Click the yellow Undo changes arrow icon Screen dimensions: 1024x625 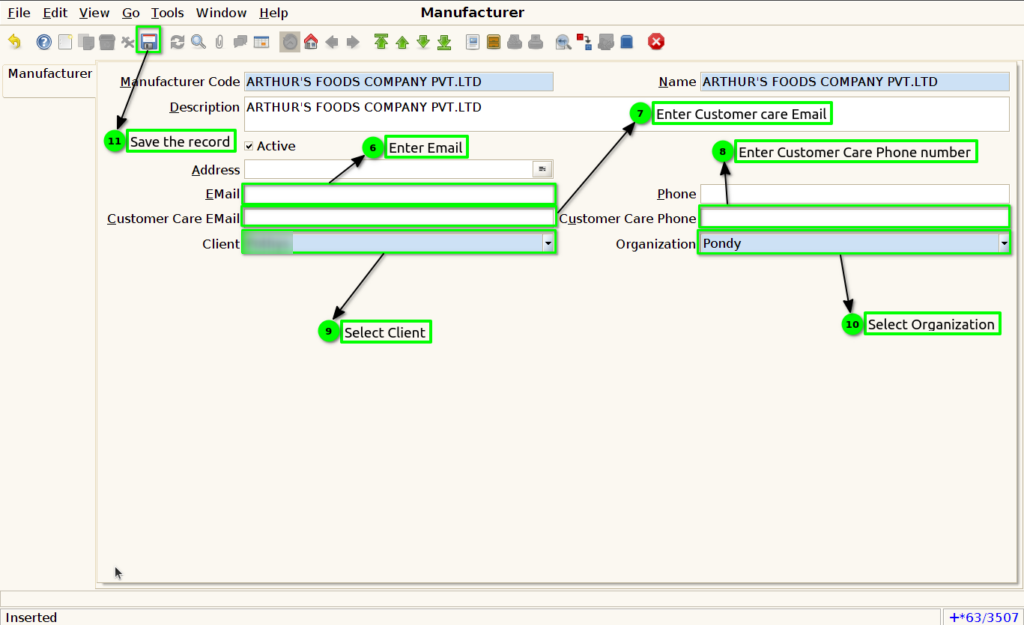[x=14, y=42]
